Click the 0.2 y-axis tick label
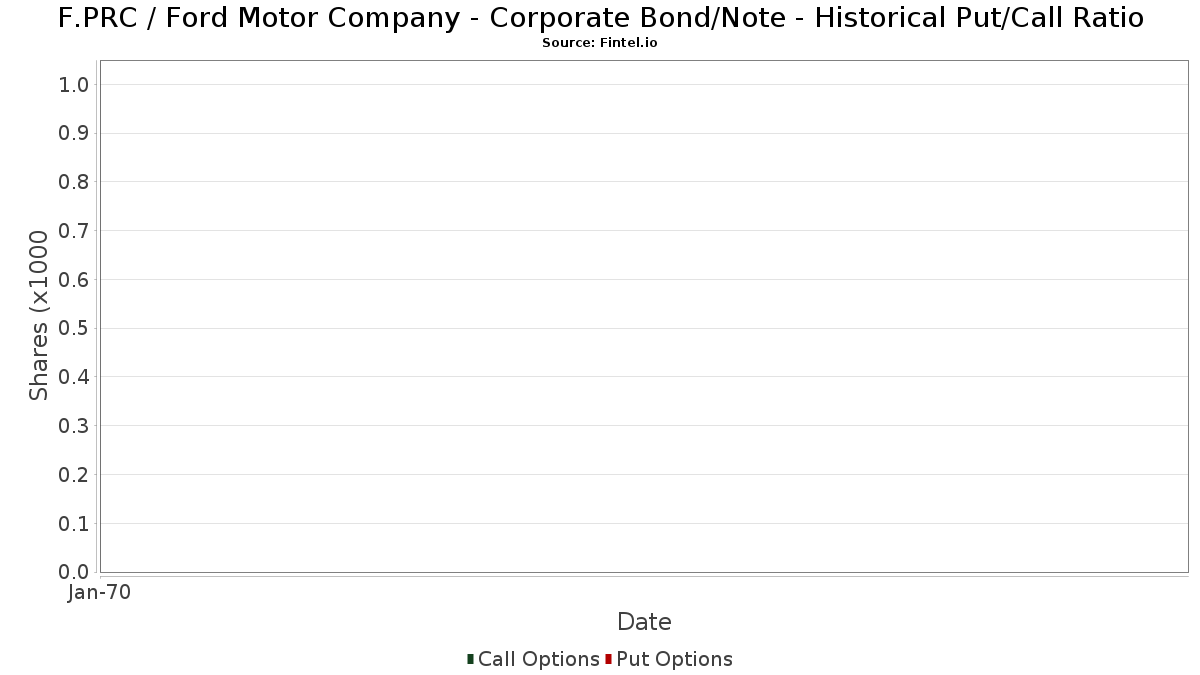Viewport: 1200px width, 675px height. [x=75, y=475]
